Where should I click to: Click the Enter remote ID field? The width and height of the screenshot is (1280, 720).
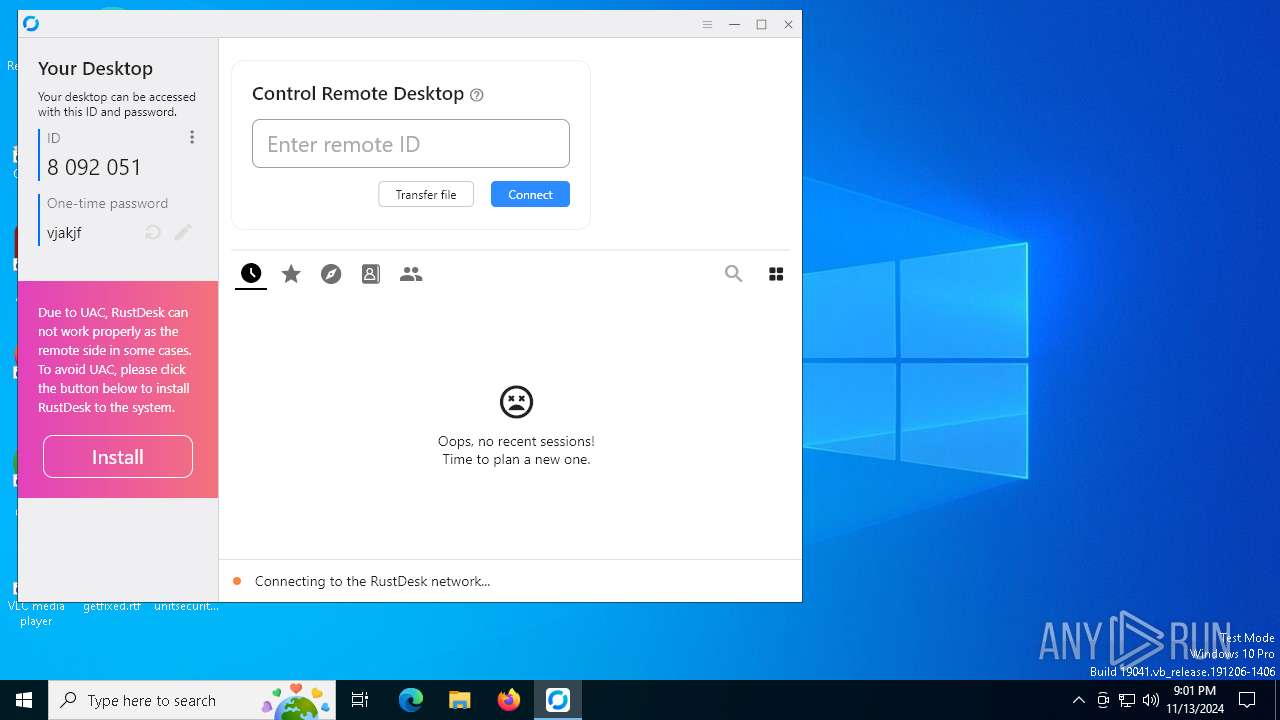pyautogui.click(x=411, y=144)
